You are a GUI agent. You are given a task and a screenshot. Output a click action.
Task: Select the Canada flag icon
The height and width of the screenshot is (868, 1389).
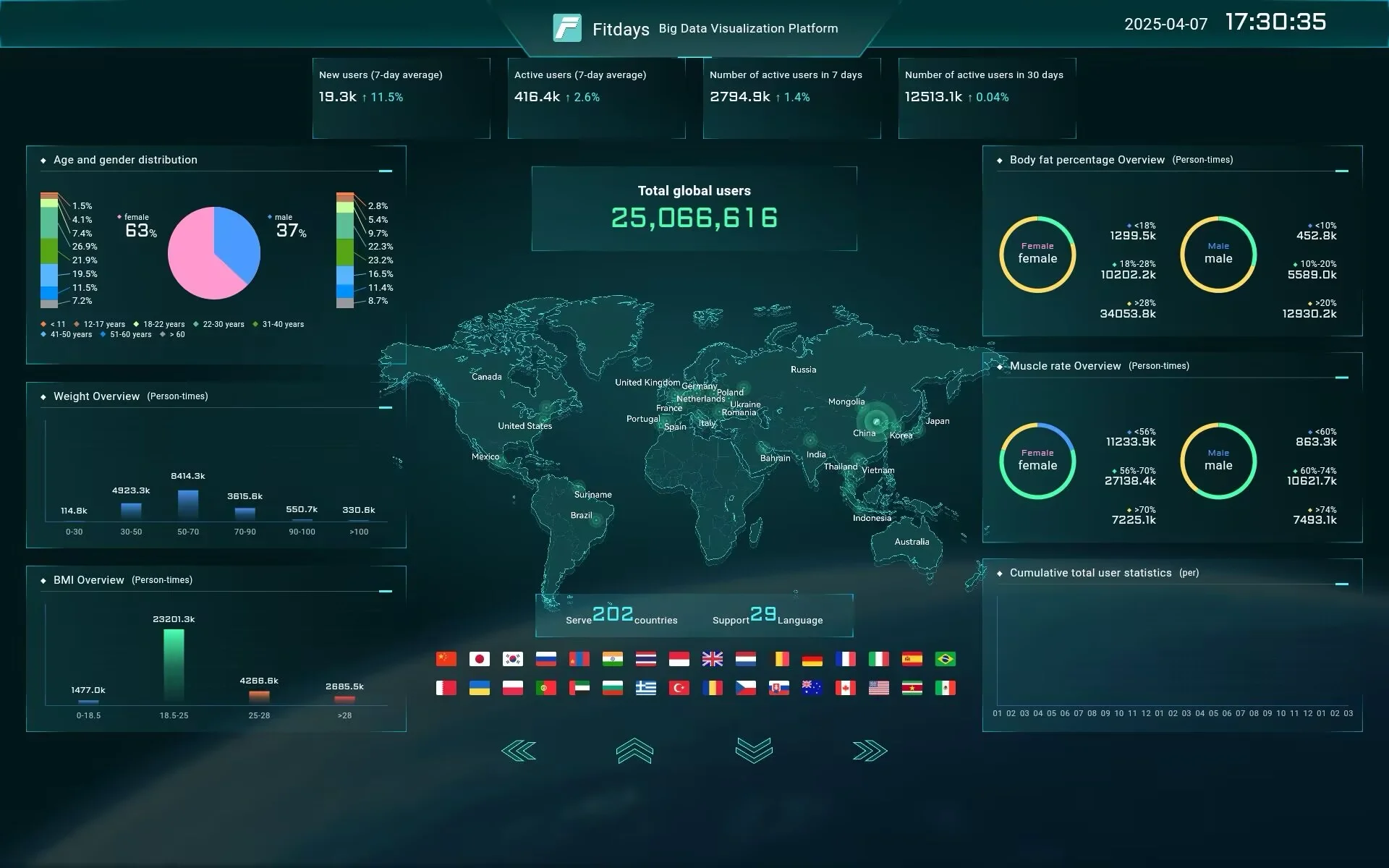(x=845, y=688)
